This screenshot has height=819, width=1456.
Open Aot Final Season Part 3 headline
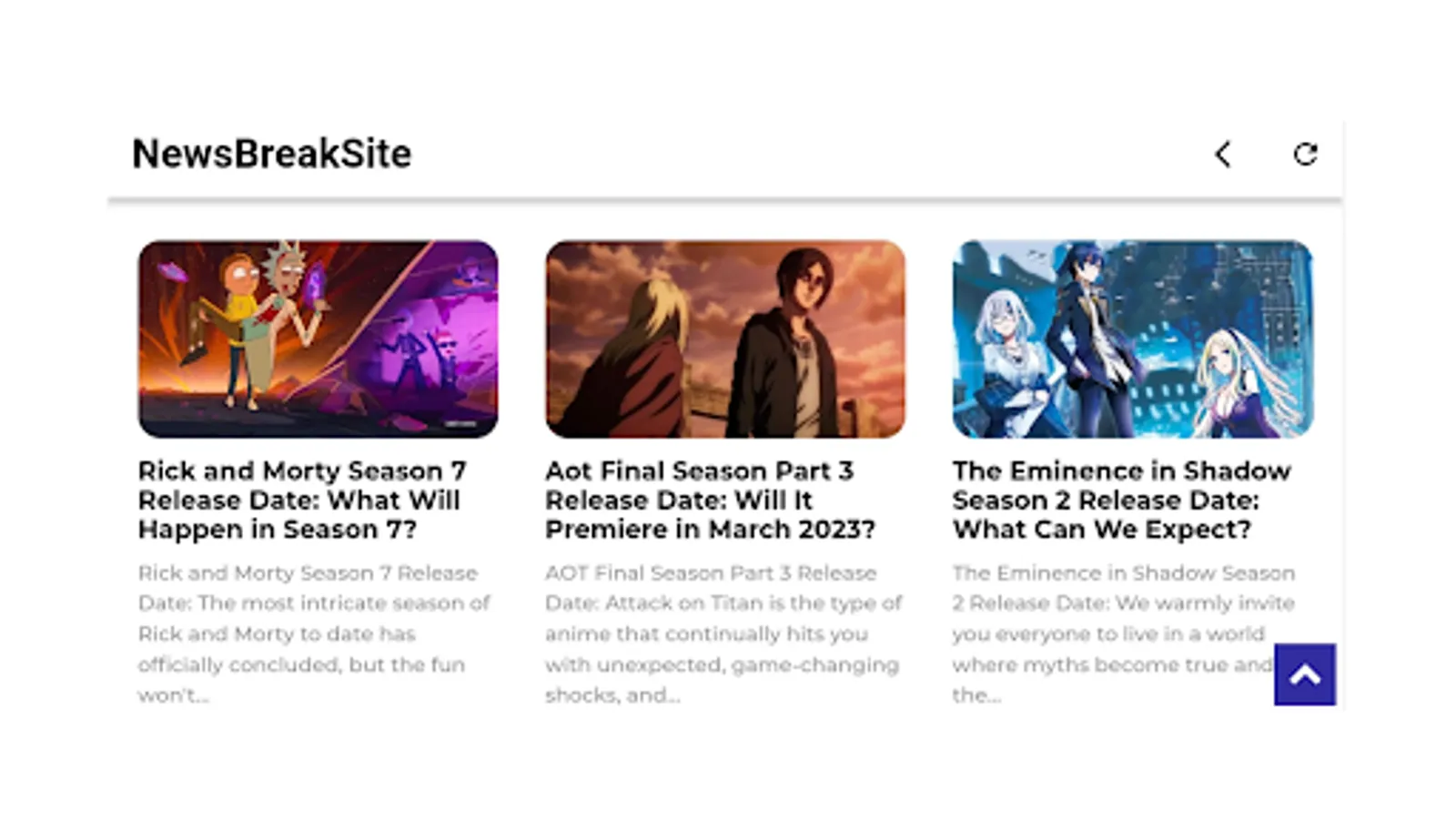point(710,500)
